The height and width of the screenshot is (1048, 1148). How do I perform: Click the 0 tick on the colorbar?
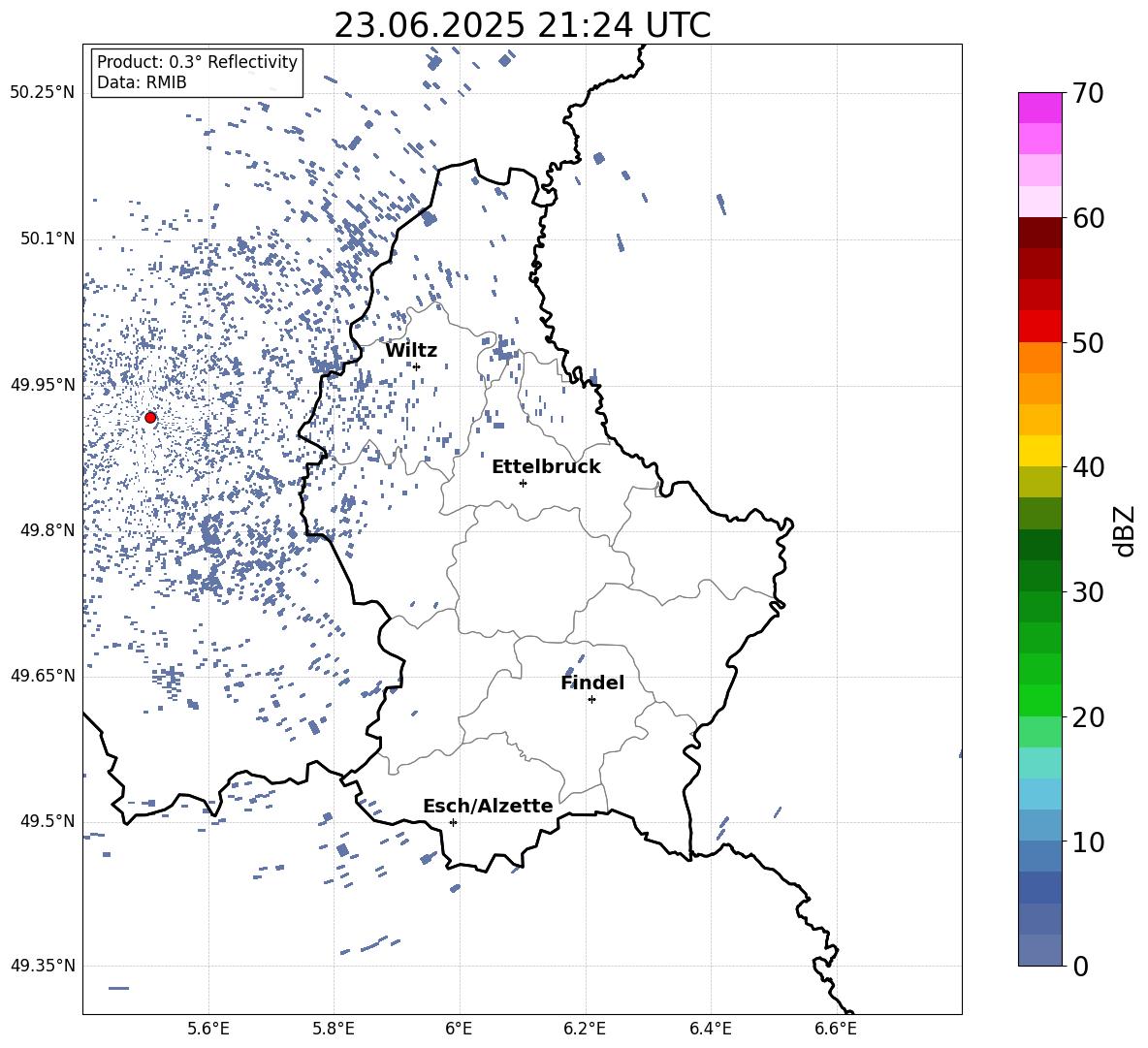[1080, 966]
